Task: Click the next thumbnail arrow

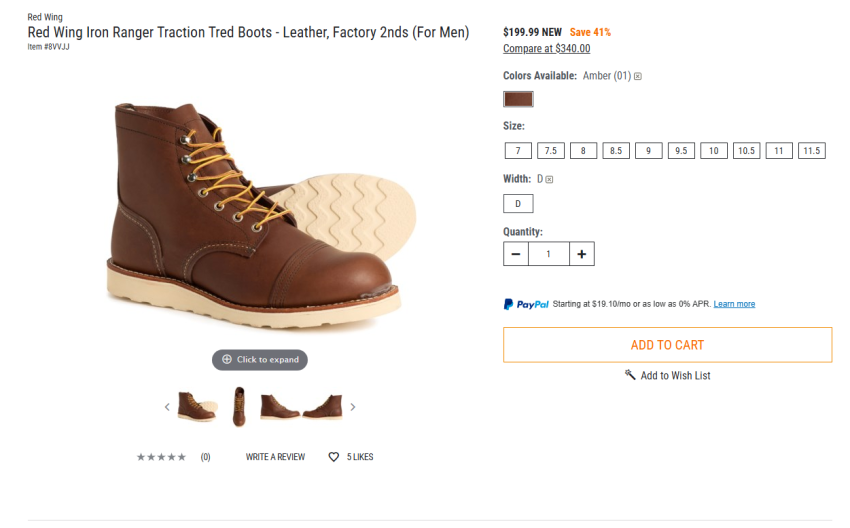Action: point(353,407)
